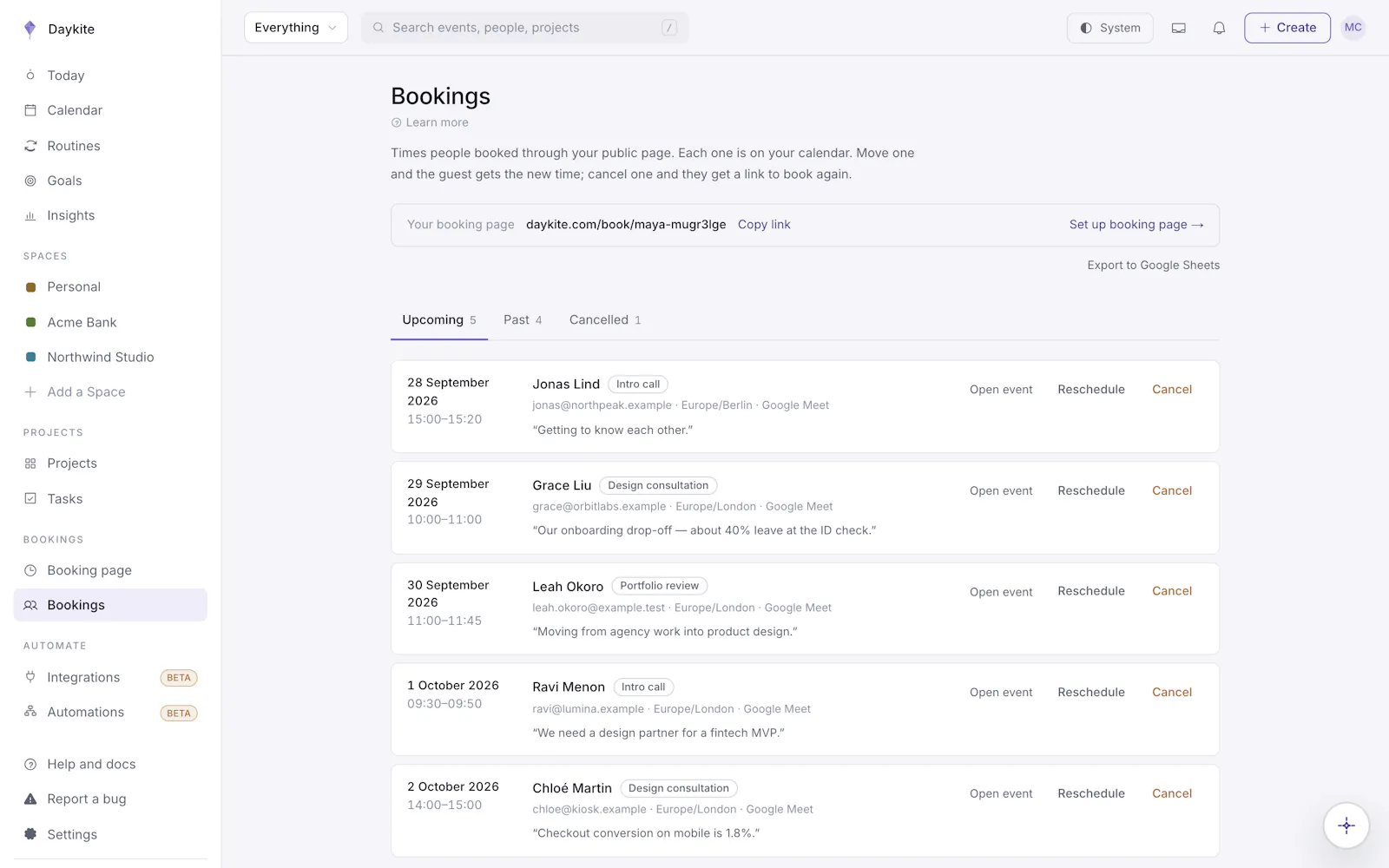Open Set up booking page link
The width and height of the screenshot is (1389, 868).
click(1136, 225)
